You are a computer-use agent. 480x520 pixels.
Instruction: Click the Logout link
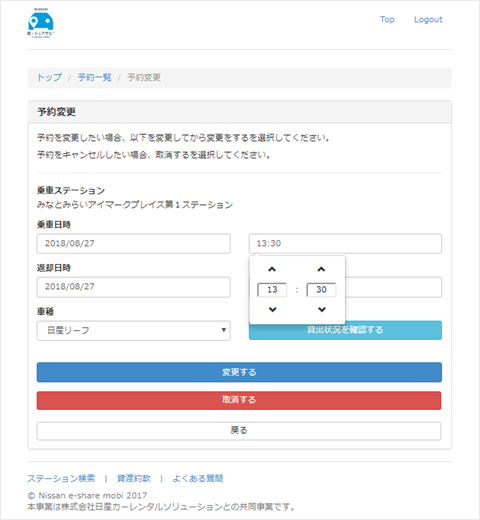[428, 20]
